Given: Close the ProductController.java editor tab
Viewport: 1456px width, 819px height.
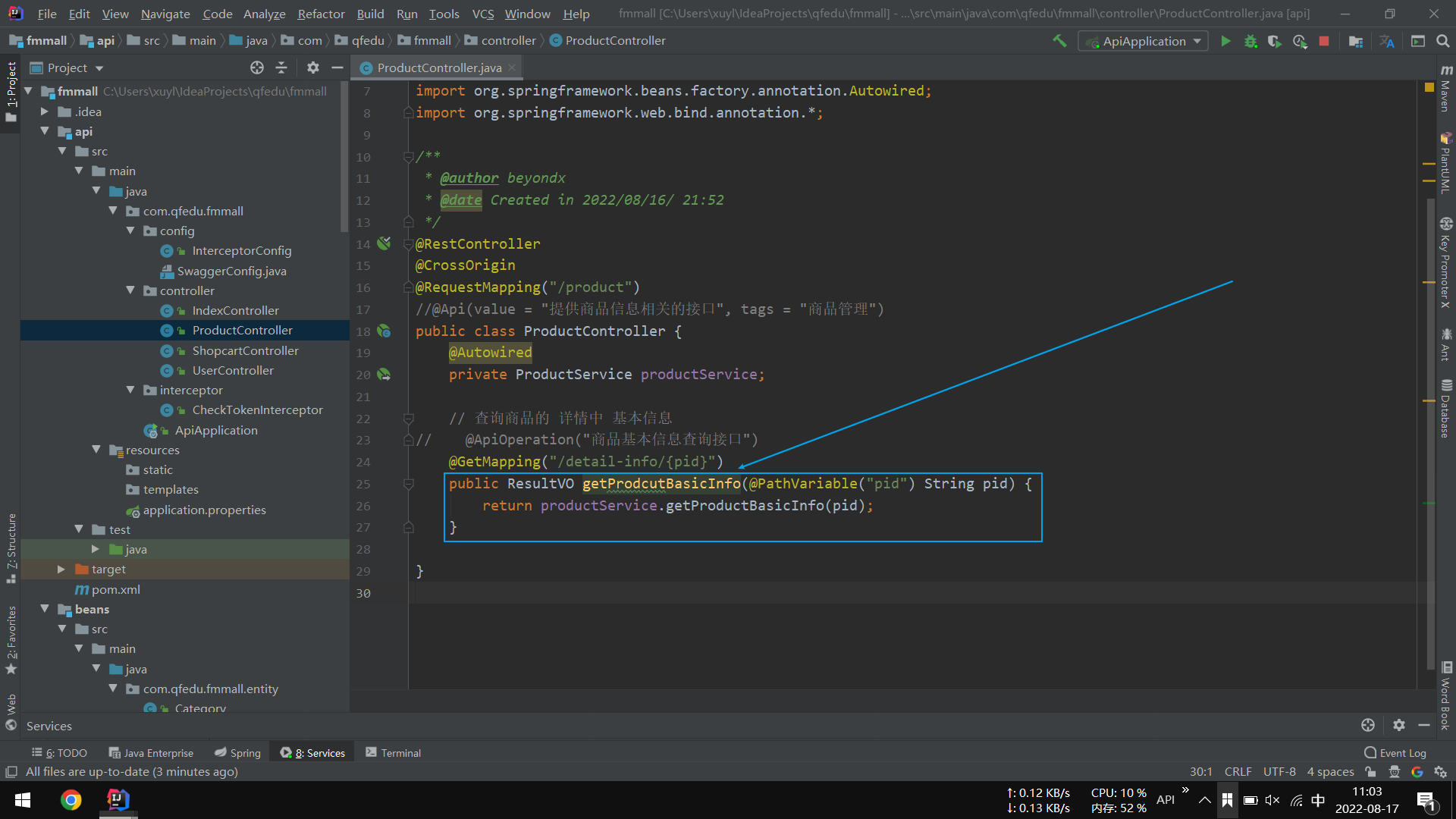Looking at the screenshot, I should click(513, 67).
